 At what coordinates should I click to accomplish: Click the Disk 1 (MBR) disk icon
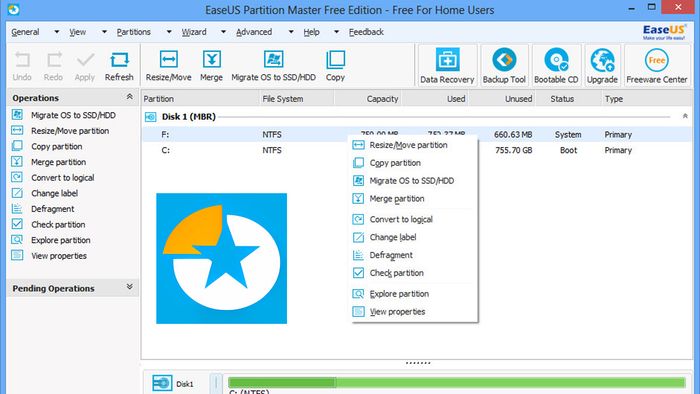[150, 117]
